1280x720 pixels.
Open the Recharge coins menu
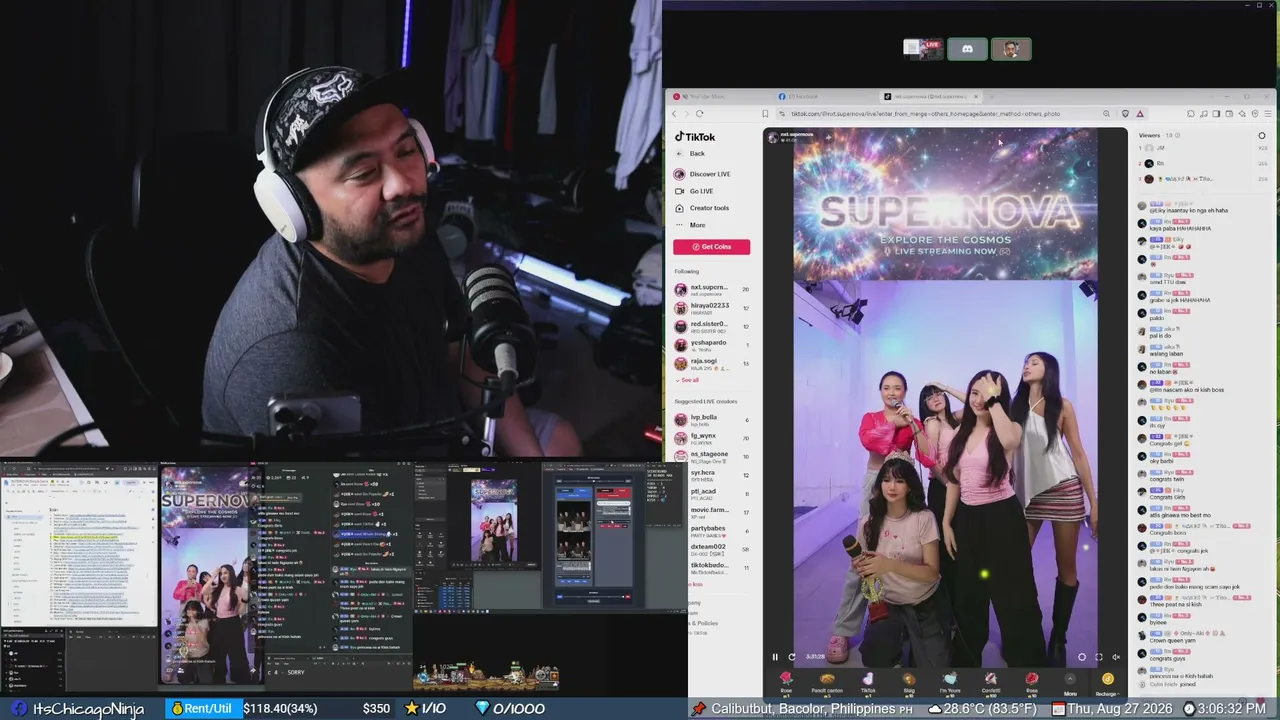pos(1107,684)
